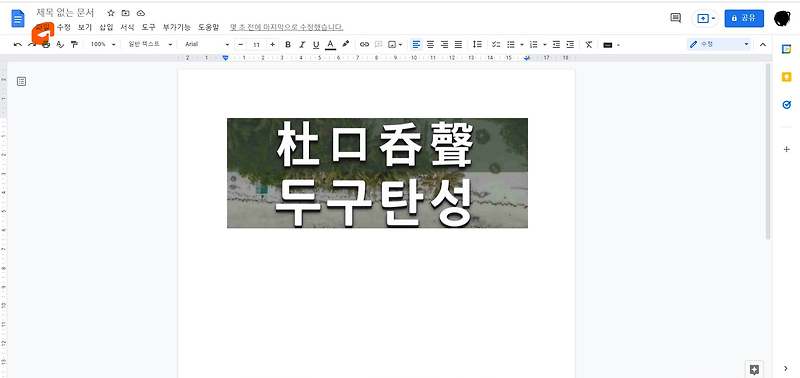800x378 pixels.
Task: Edit the font size value 11
Action: point(256,45)
